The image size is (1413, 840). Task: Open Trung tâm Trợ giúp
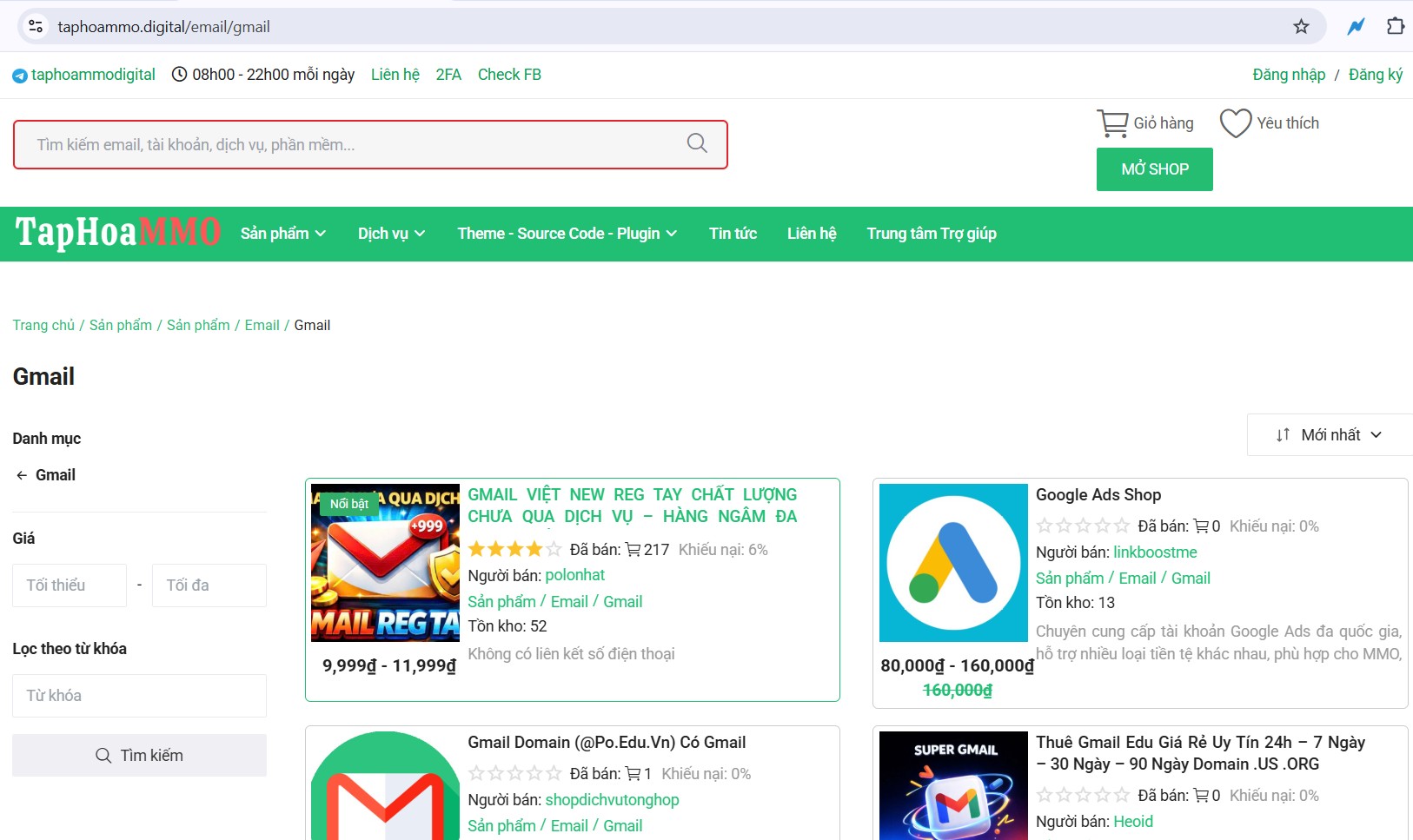(x=931, y=233)
